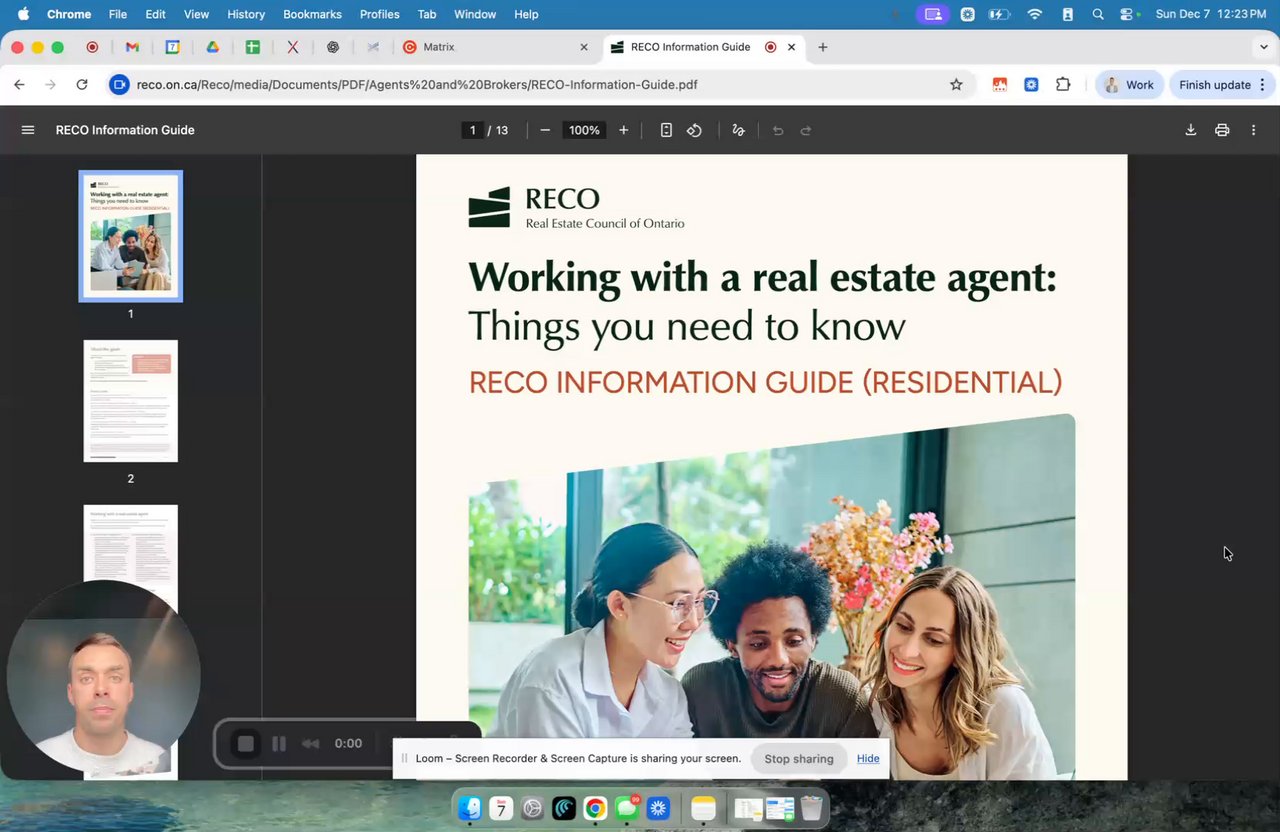
Task: Open the Apple menu
Action: click(23, 14)
